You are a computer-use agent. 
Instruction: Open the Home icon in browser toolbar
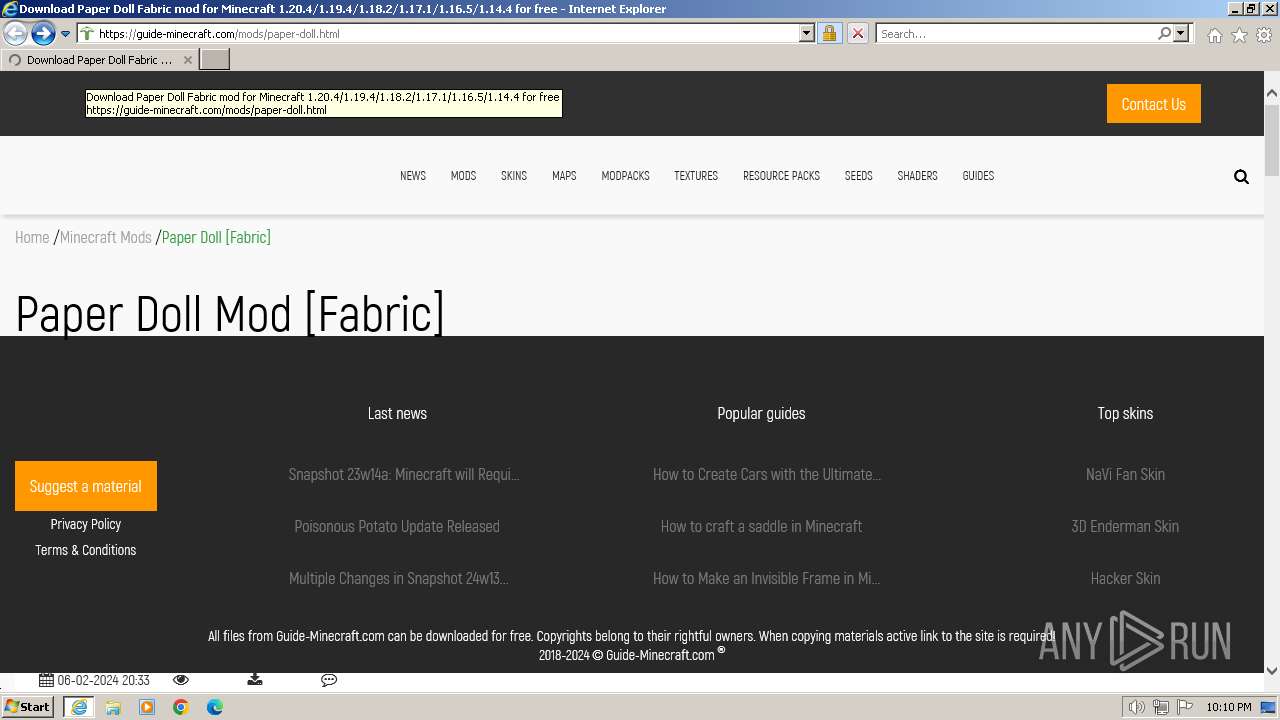[x=1214, y=35]
